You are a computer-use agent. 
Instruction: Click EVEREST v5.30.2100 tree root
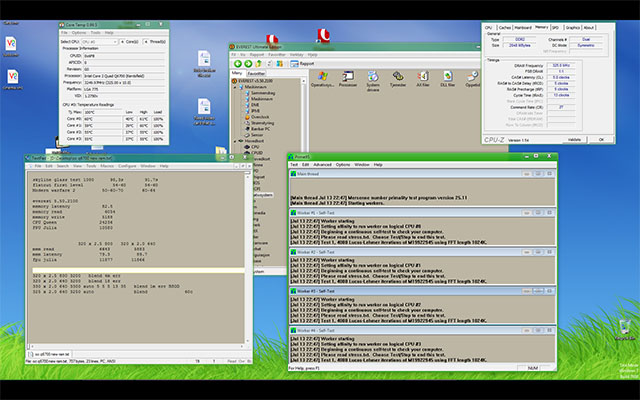[252, 81]
